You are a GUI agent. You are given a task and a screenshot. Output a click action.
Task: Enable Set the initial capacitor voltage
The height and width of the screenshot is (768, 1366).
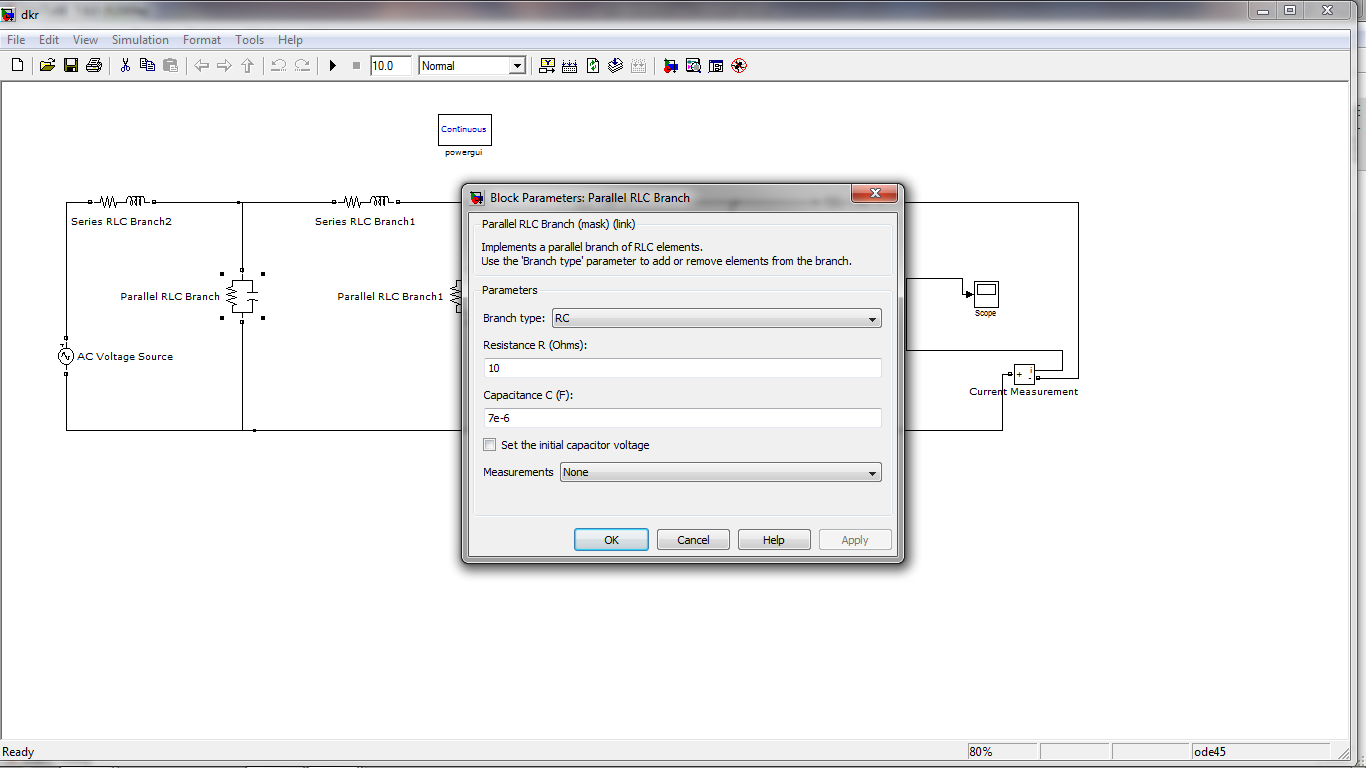(x=489, y=444)
